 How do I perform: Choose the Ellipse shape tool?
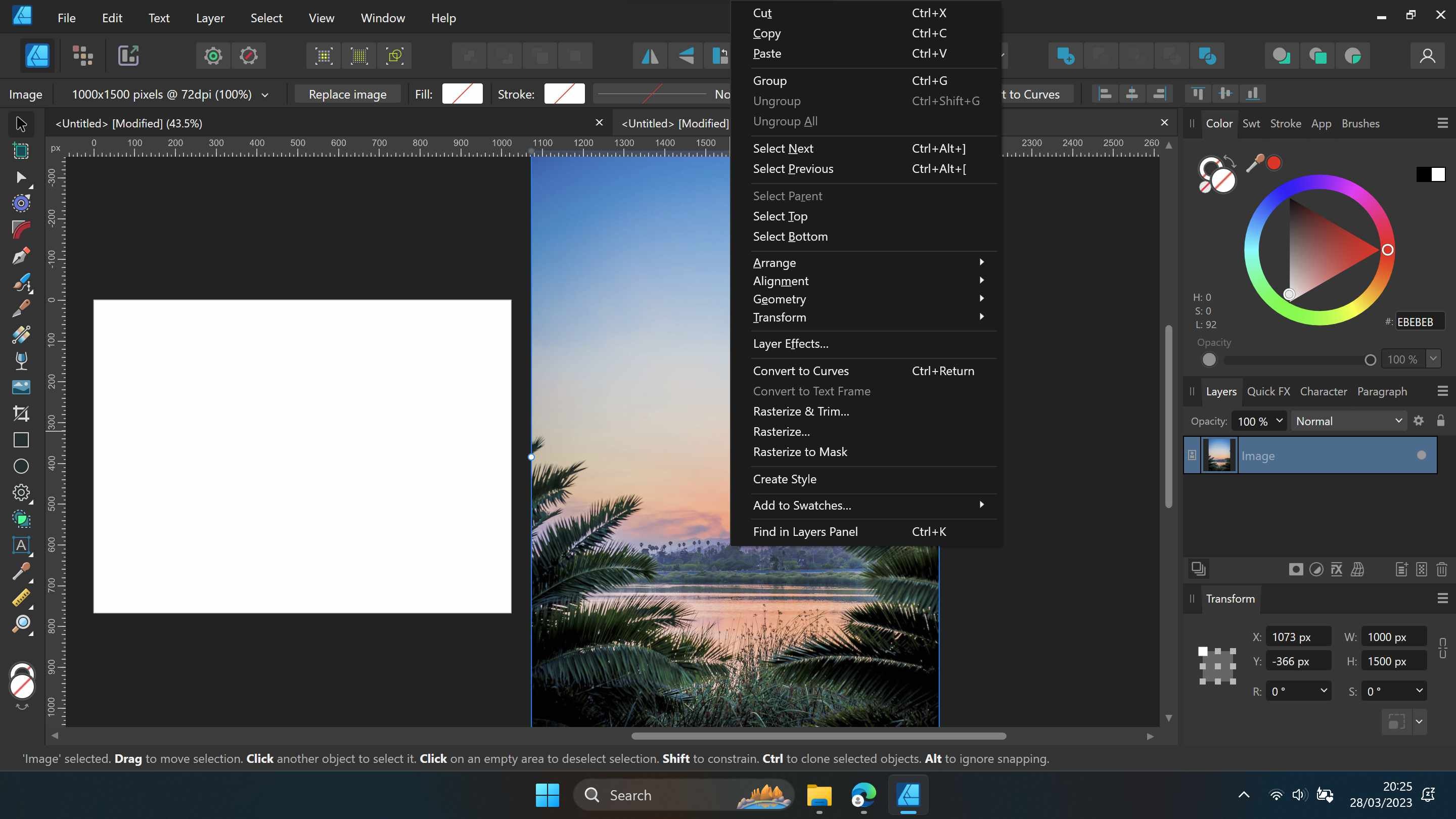(x=21, y=466)
